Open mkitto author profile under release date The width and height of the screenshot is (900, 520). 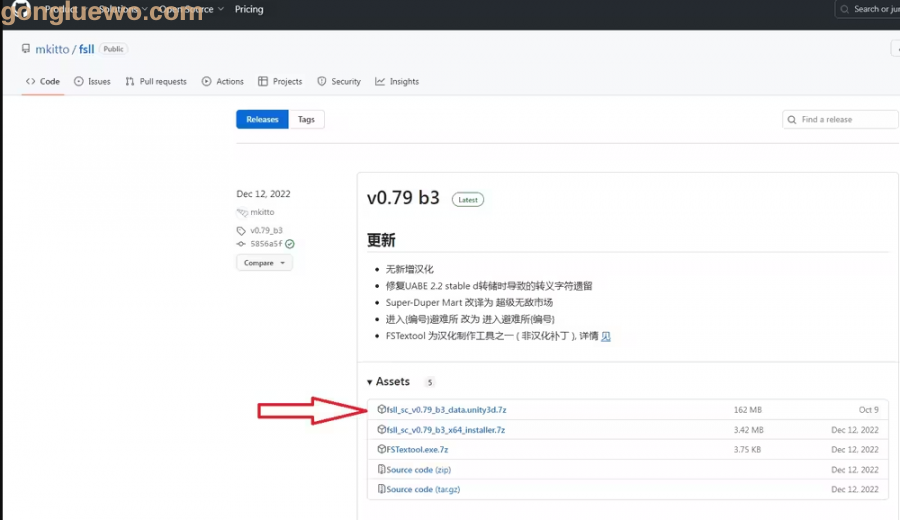[262, 212]
